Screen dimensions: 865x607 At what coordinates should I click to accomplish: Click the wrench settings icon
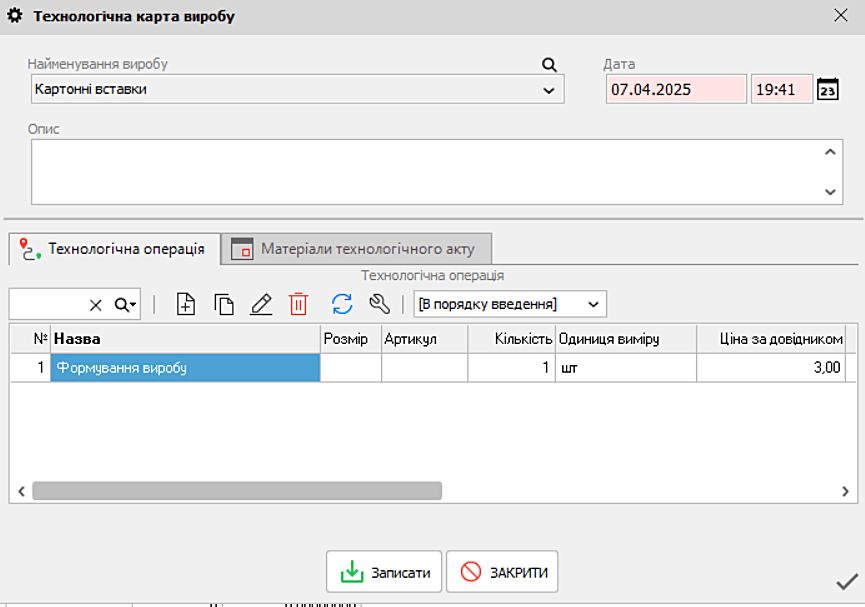tap(379, 304)
